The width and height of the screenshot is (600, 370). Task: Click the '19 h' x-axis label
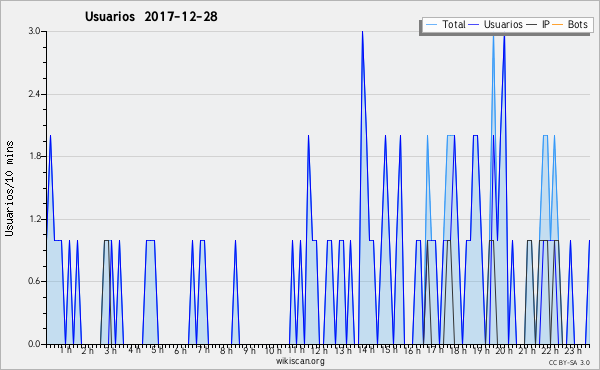[x=481, y=350]
